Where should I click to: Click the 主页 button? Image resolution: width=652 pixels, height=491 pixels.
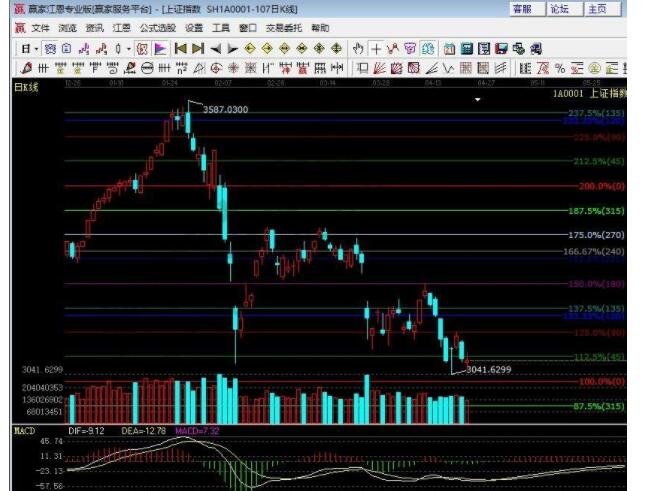click(x=597, y=9)
